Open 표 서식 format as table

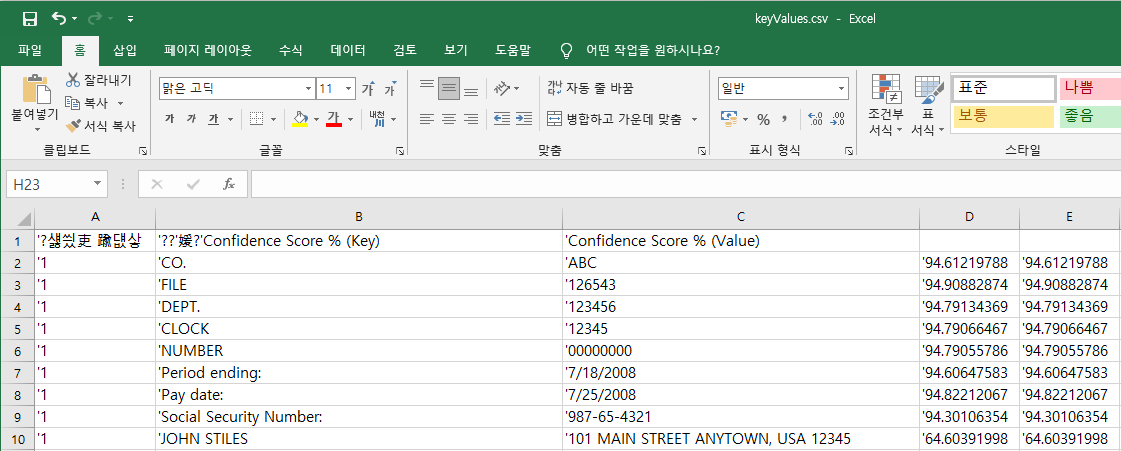tap(929, 104)
